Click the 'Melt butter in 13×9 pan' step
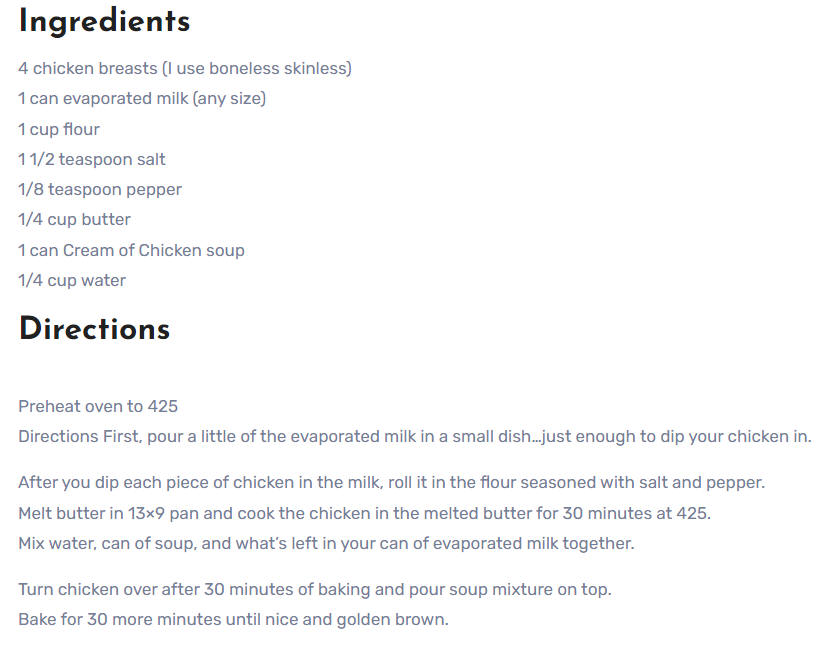 click(x=365, y=513)
